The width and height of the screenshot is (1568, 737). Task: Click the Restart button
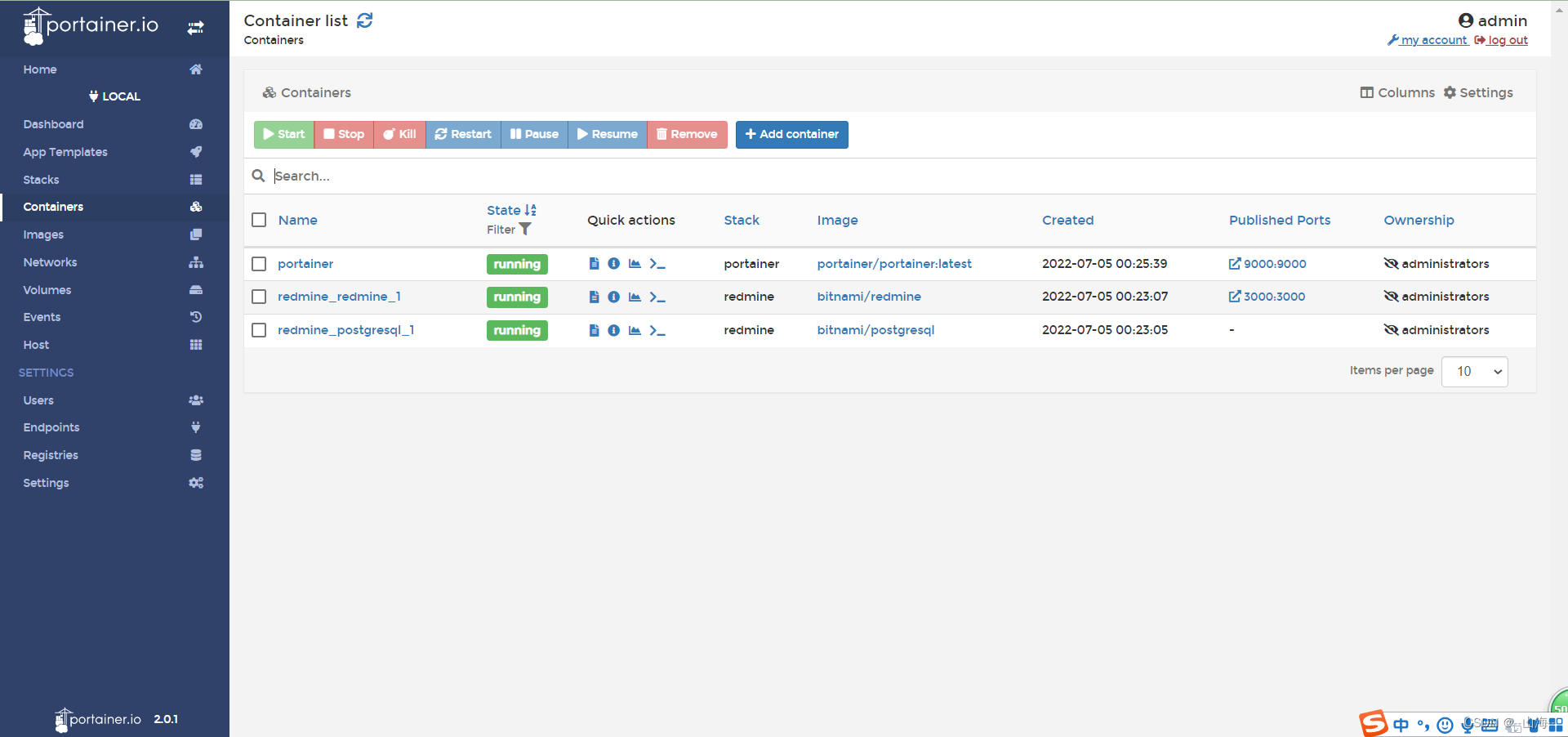463,134
